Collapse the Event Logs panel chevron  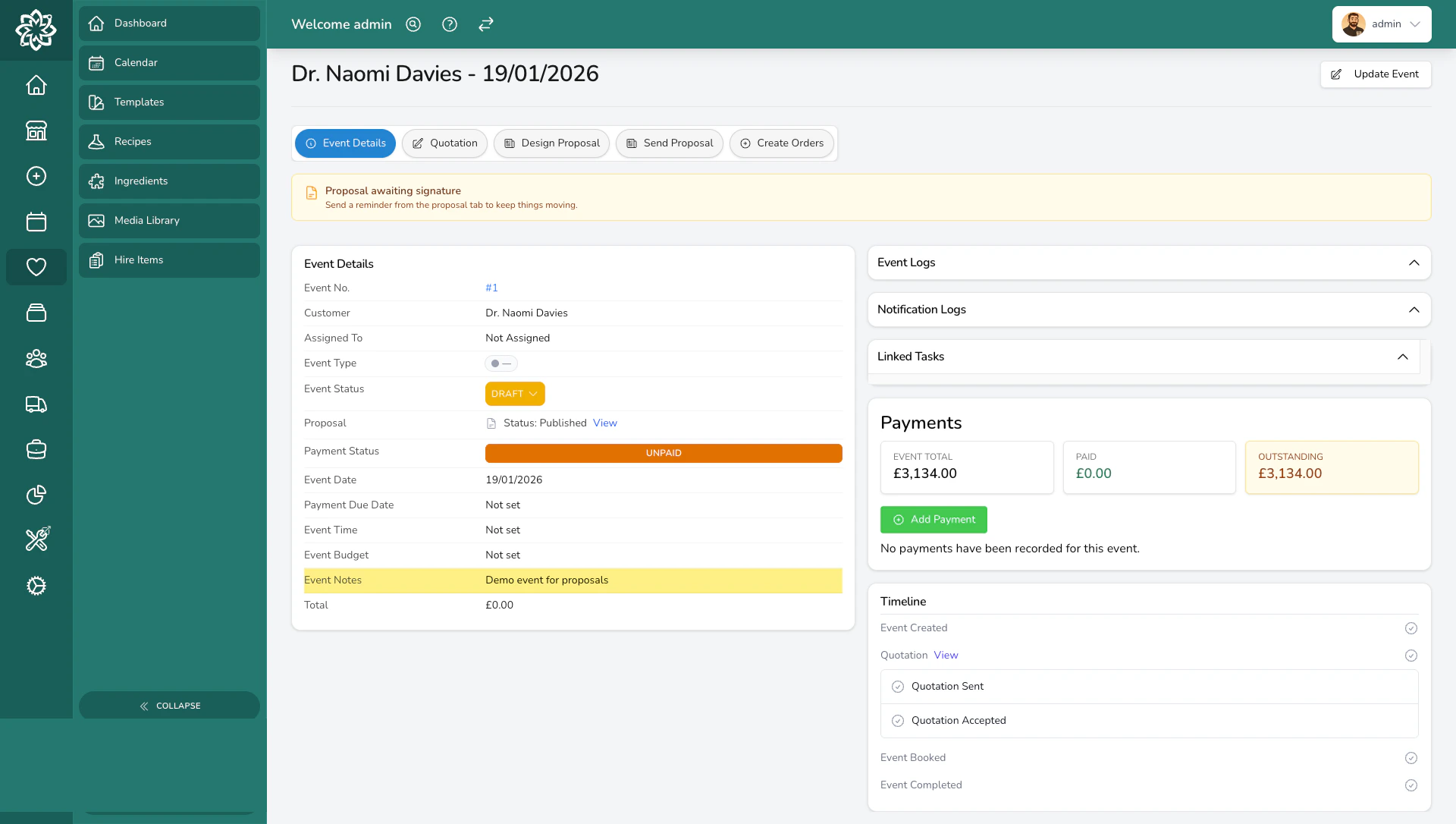(1414, 263)
